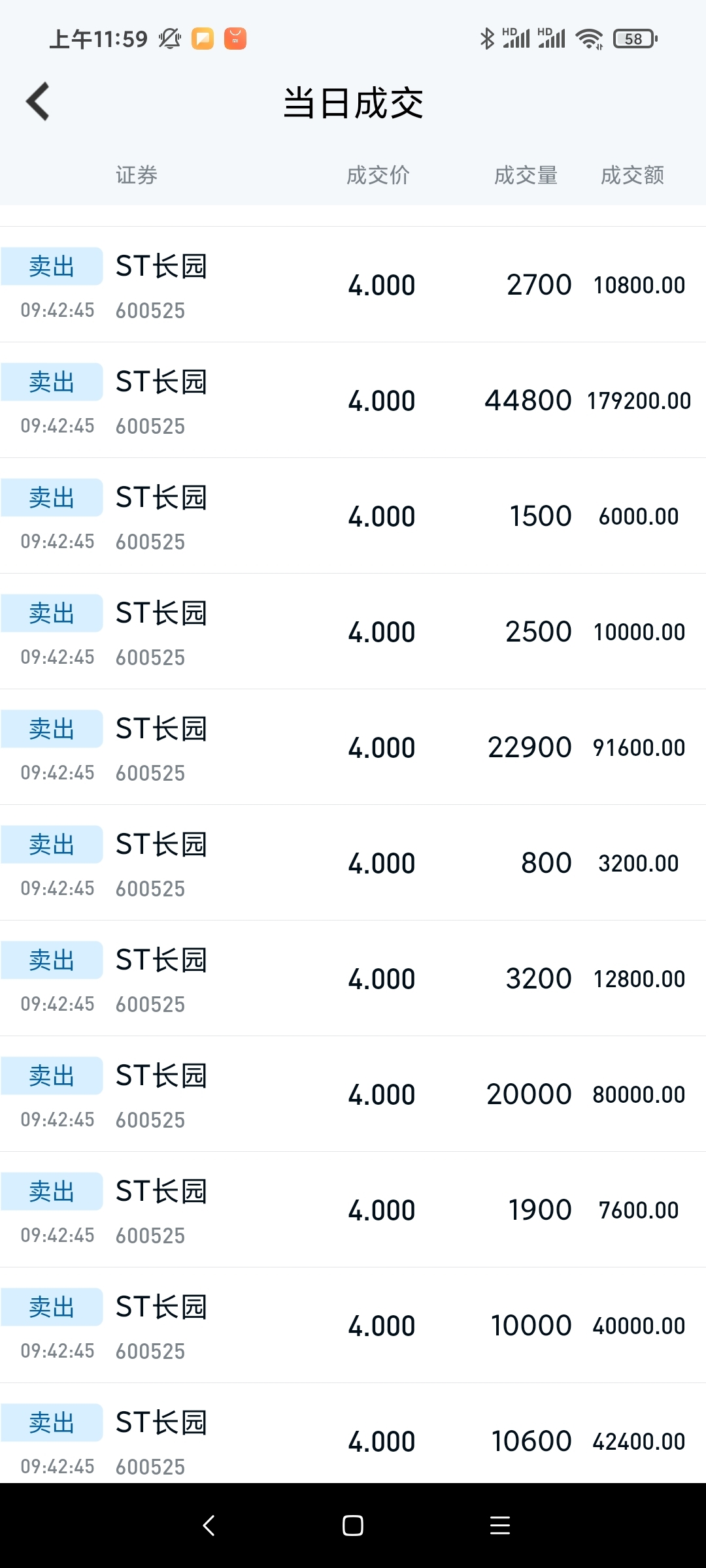The image size is (706, 1568).
Task: Tap the 成交量 column header
Action: click(526, 175)
